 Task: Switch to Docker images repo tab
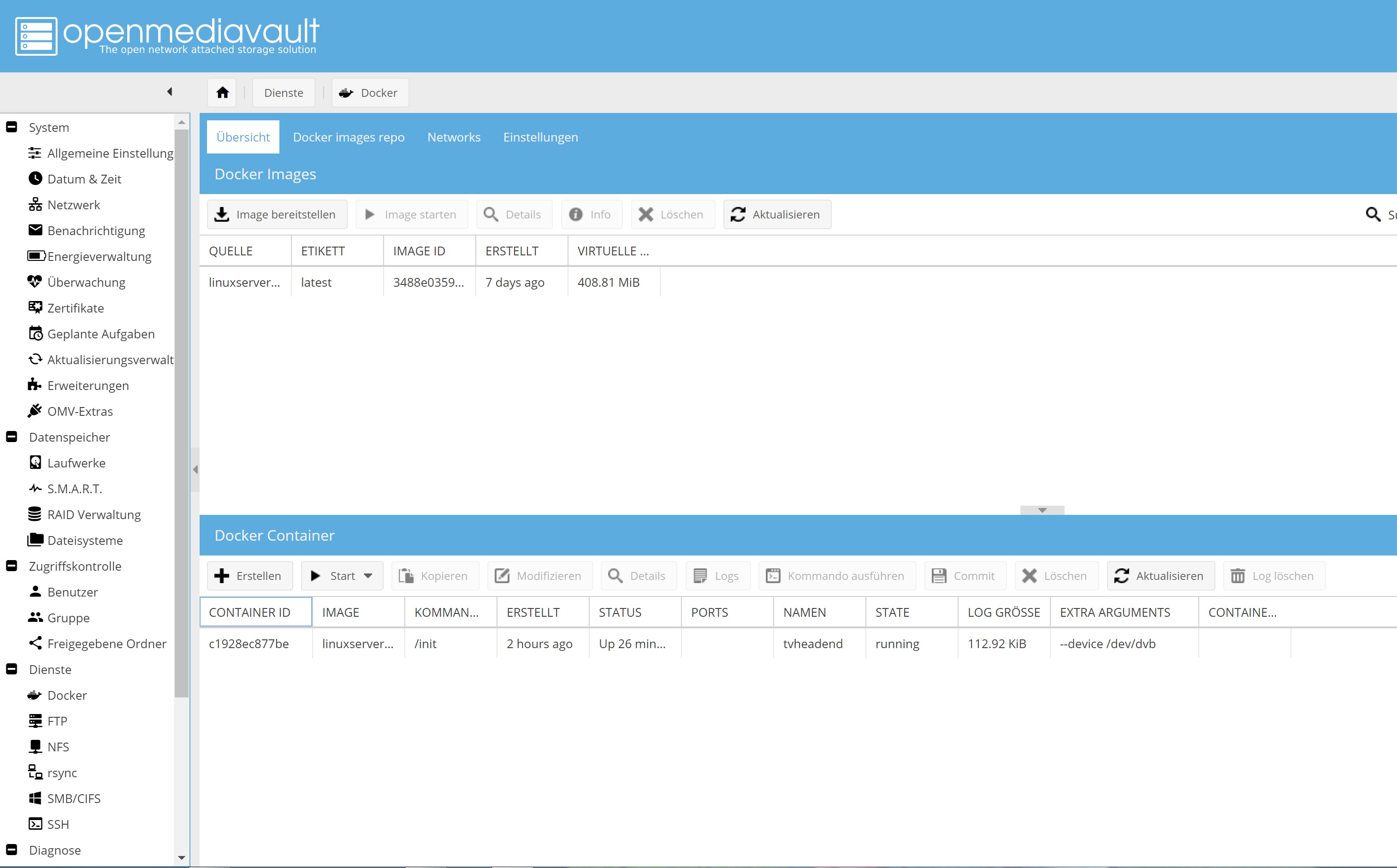(x=349, y=137)
